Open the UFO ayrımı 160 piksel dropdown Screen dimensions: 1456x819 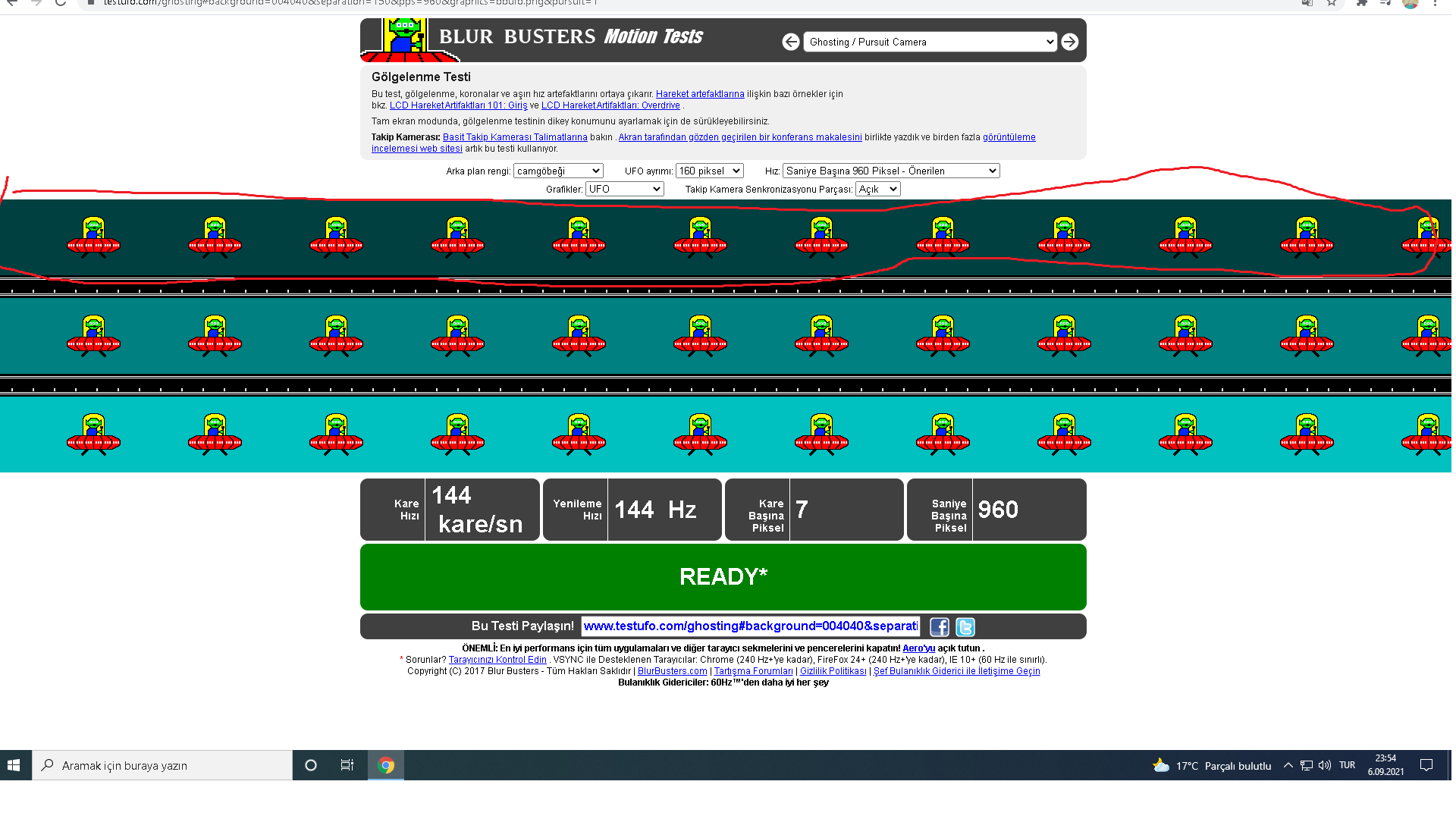[x=709, y=171]
